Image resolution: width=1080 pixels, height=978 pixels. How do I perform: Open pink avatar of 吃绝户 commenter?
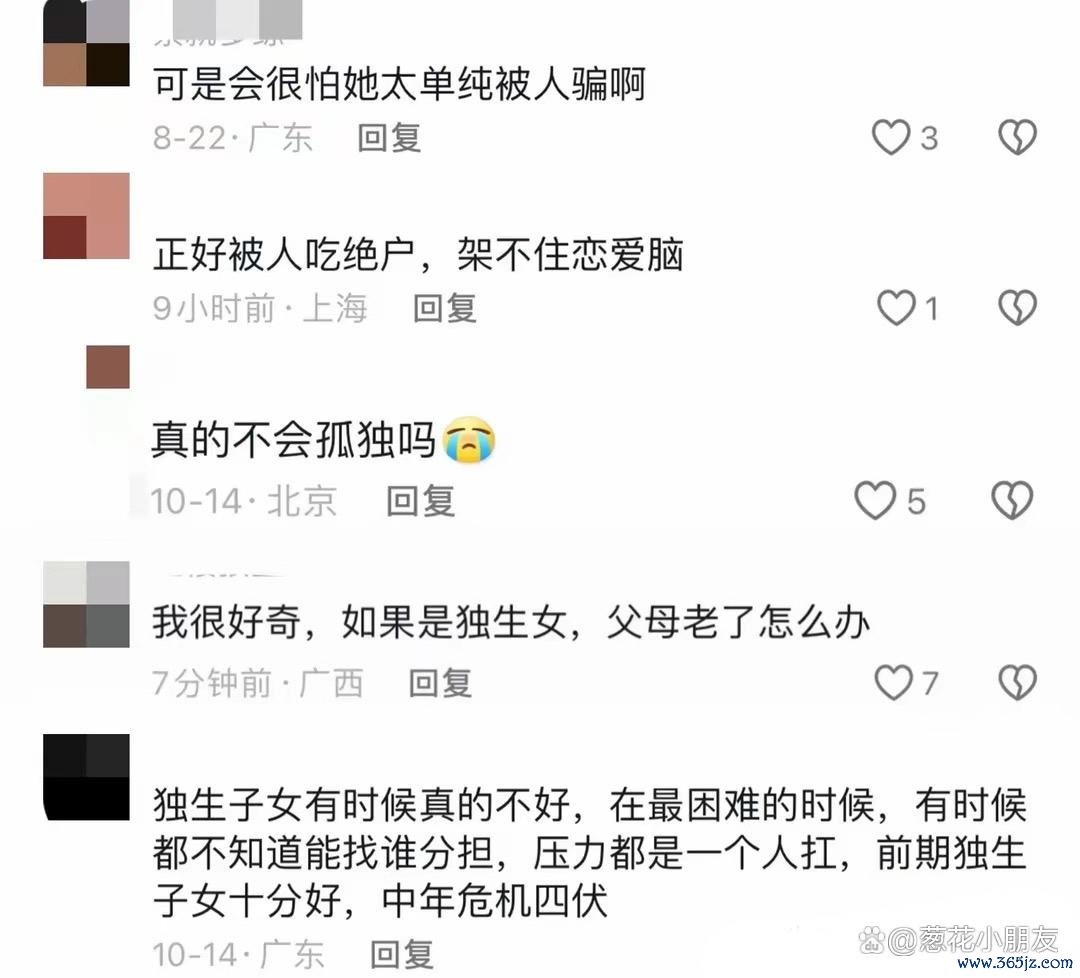pos(86,216)
